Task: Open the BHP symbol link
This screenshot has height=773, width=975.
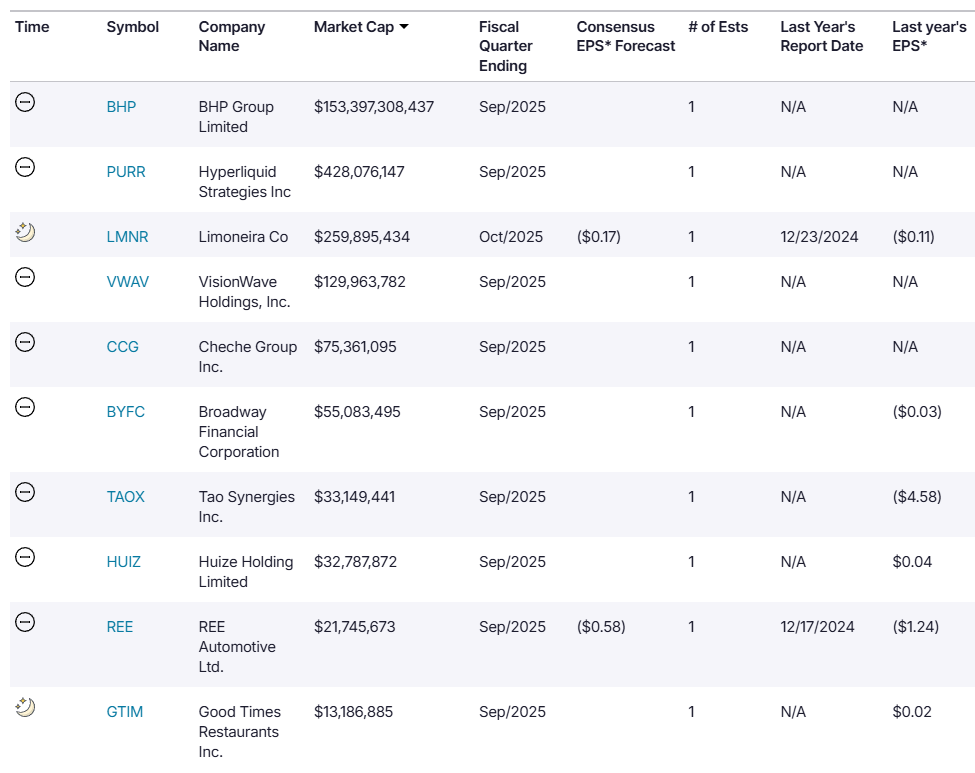Action: (121, 107)
